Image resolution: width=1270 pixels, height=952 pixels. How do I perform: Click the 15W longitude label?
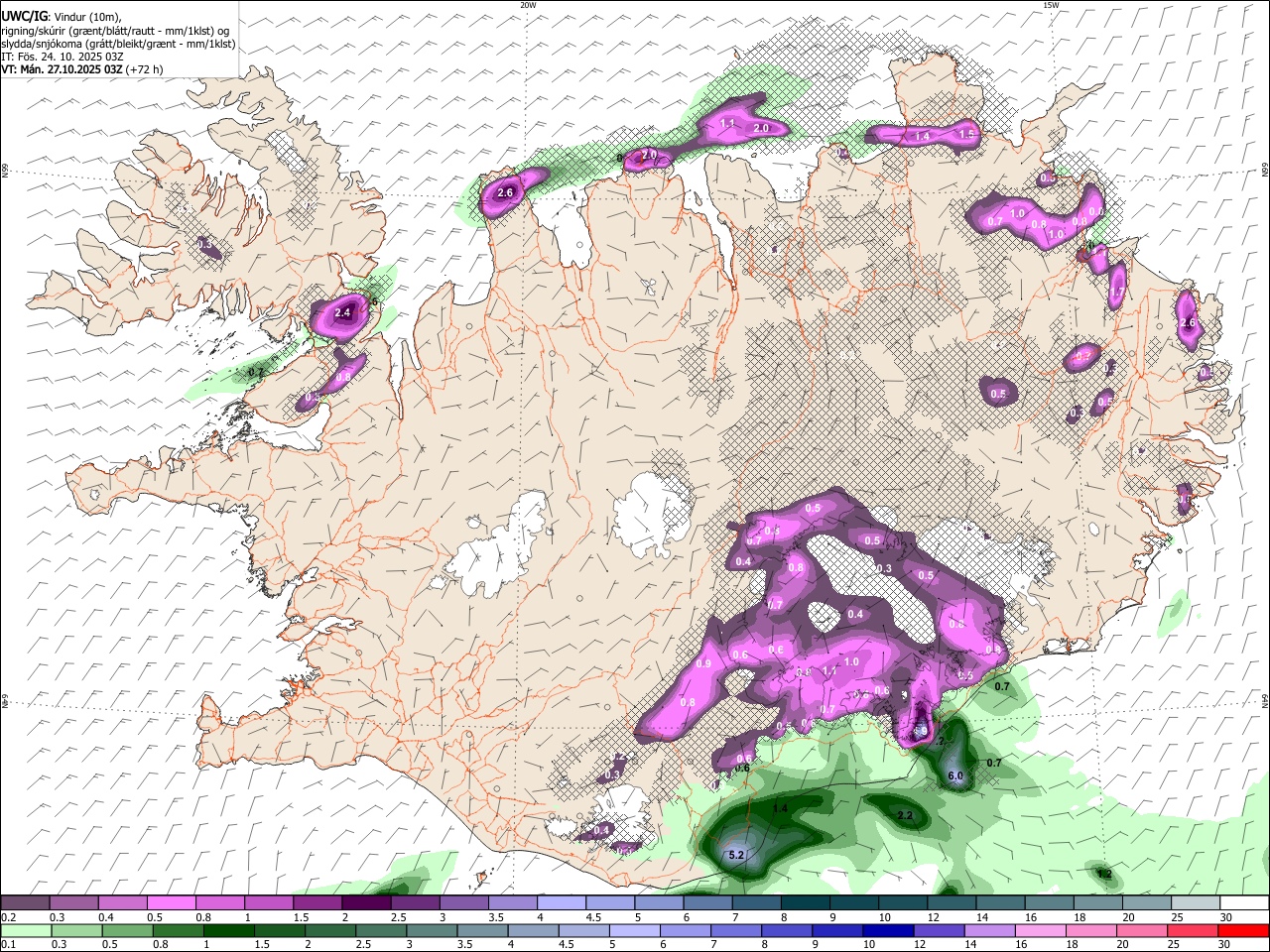tap(1051, 5)
